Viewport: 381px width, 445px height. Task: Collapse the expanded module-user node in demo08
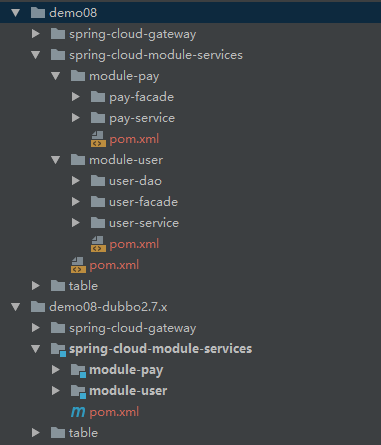tap(56, 160)
